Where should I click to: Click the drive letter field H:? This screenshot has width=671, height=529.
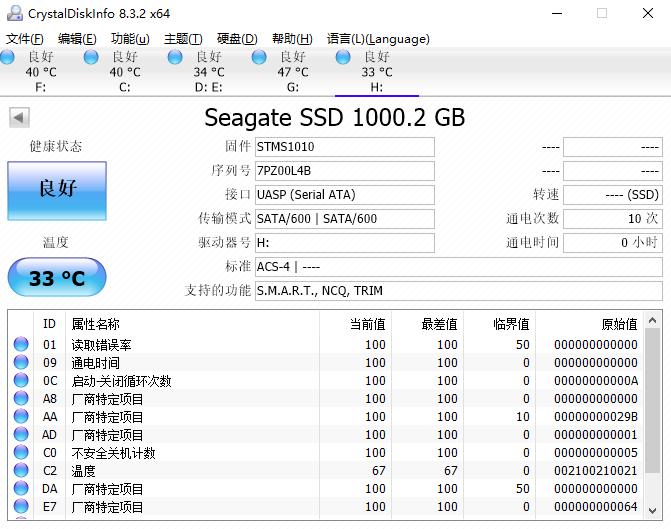pyautogui.click(x=345, y=243)
